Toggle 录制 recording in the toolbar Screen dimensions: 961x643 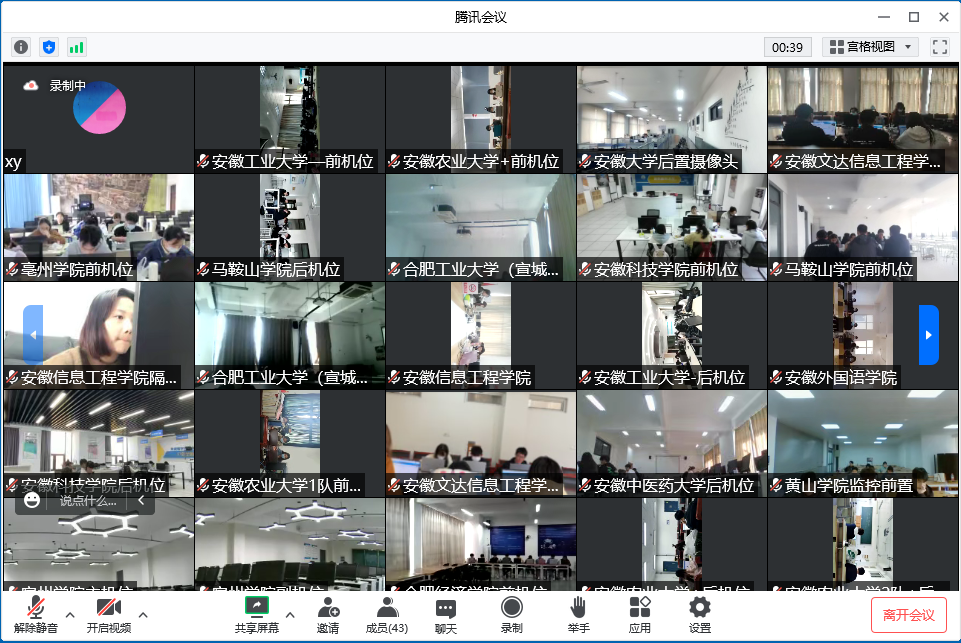click(x=512, y=615)
